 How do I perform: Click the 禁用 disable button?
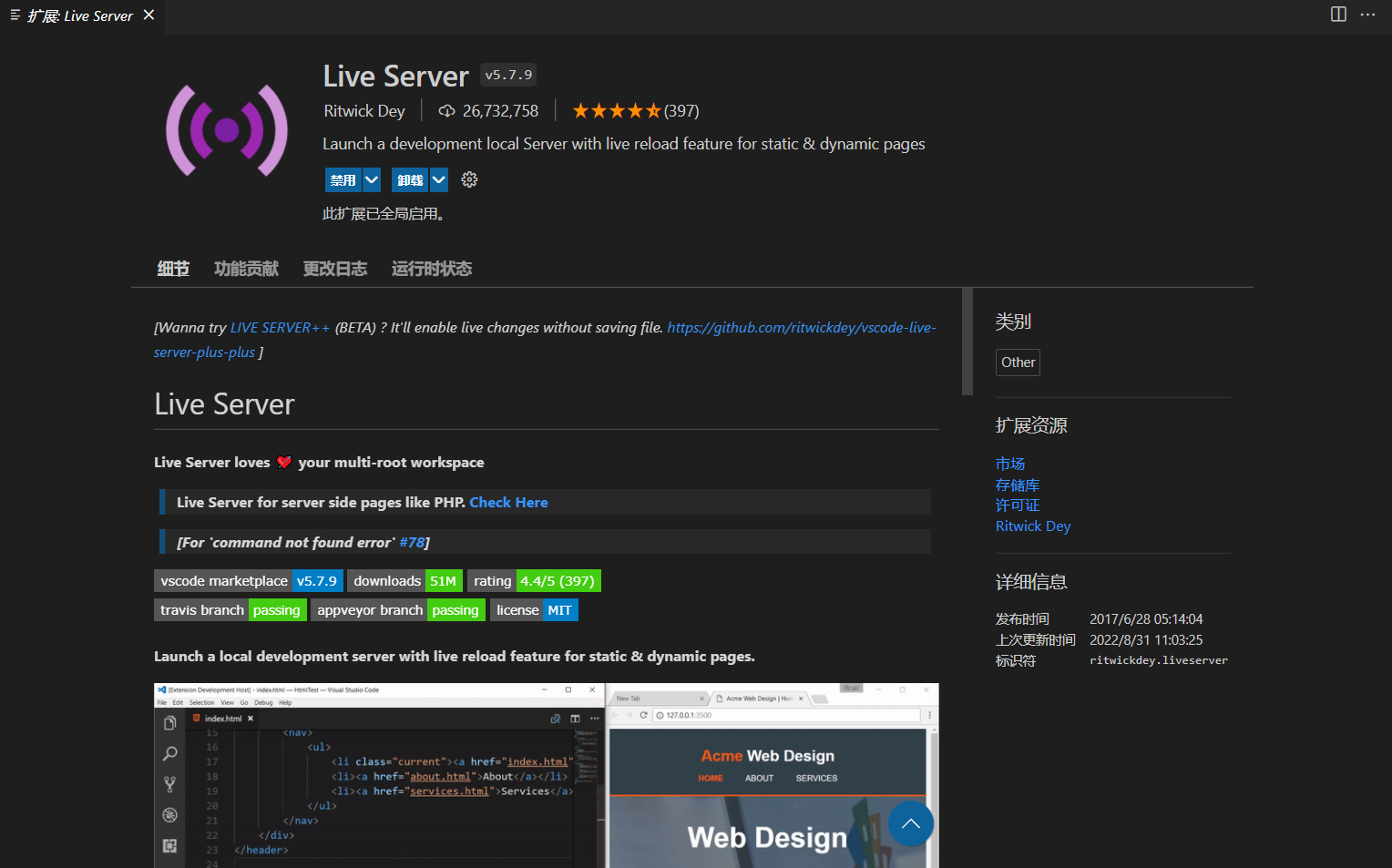(x=343, y=180)
